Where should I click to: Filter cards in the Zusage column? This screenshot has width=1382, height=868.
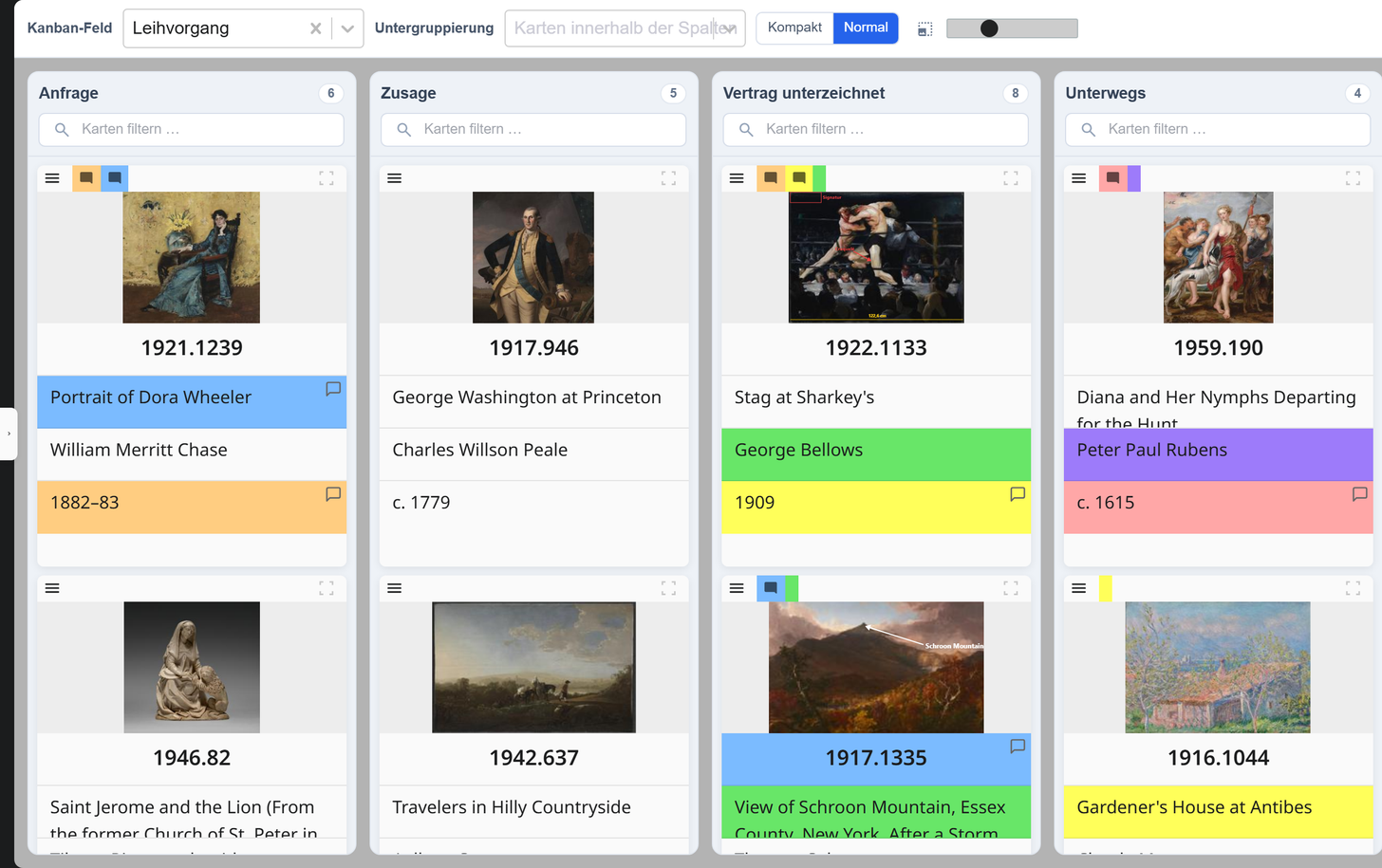tap(533, 129)
